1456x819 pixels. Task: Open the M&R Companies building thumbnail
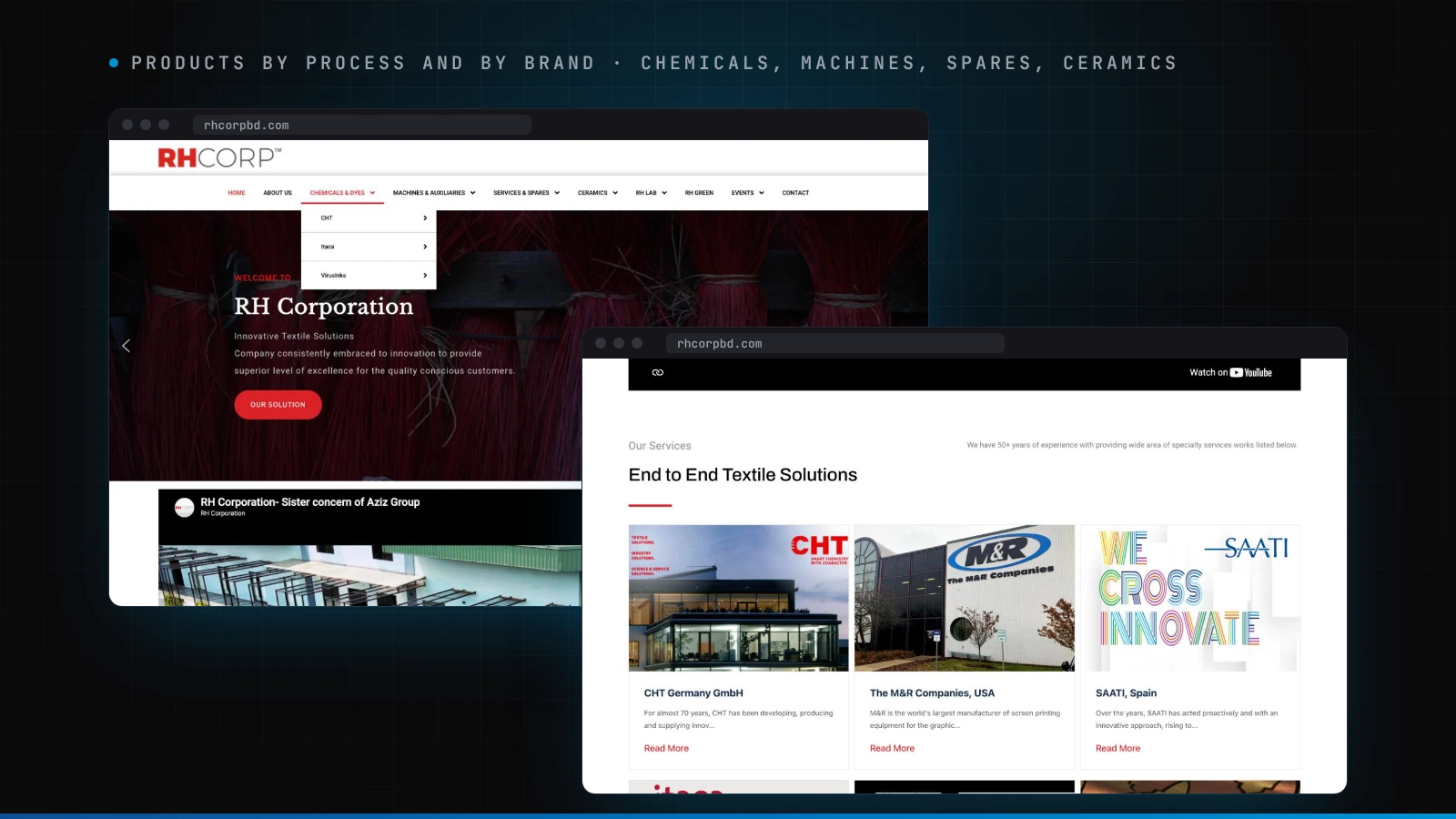pos(964,598)
